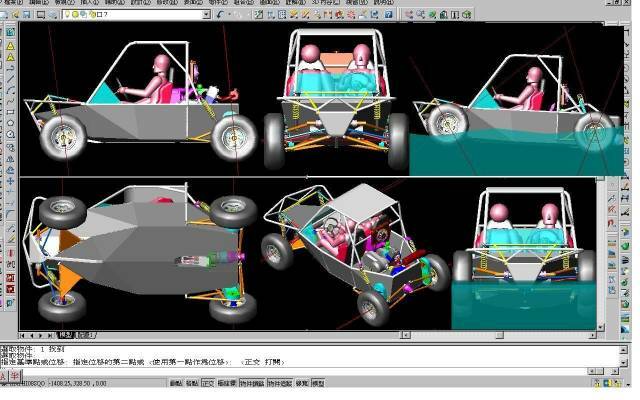Click drawing area vertical scrollbar down arrow
The width and height of the screenshot is (640, 400).
point(600,327)
